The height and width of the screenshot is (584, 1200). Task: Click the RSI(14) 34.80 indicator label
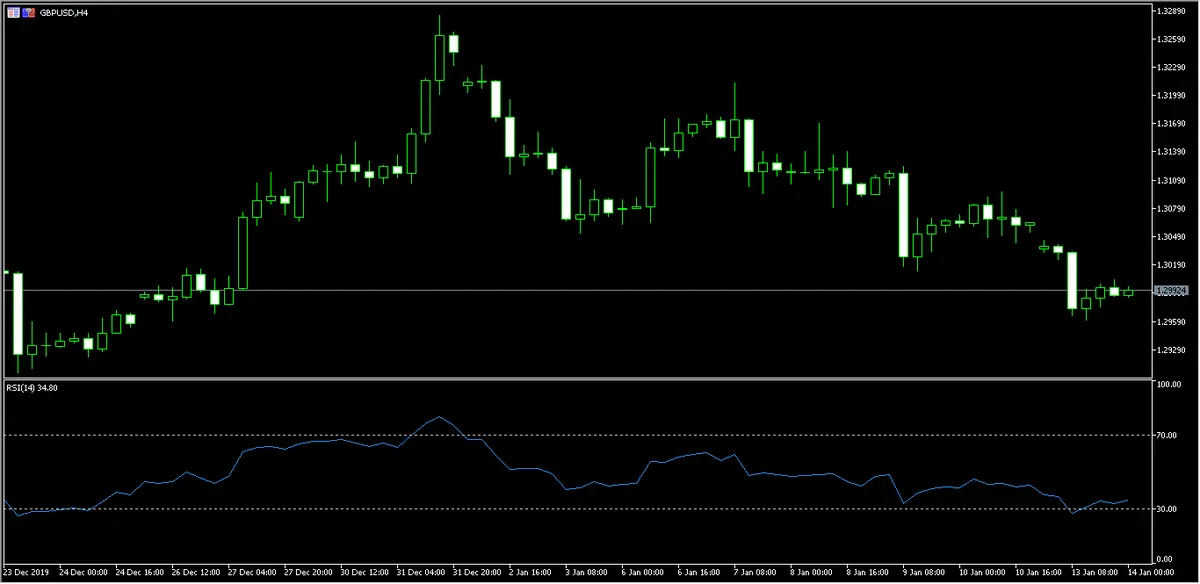[33, 387]
